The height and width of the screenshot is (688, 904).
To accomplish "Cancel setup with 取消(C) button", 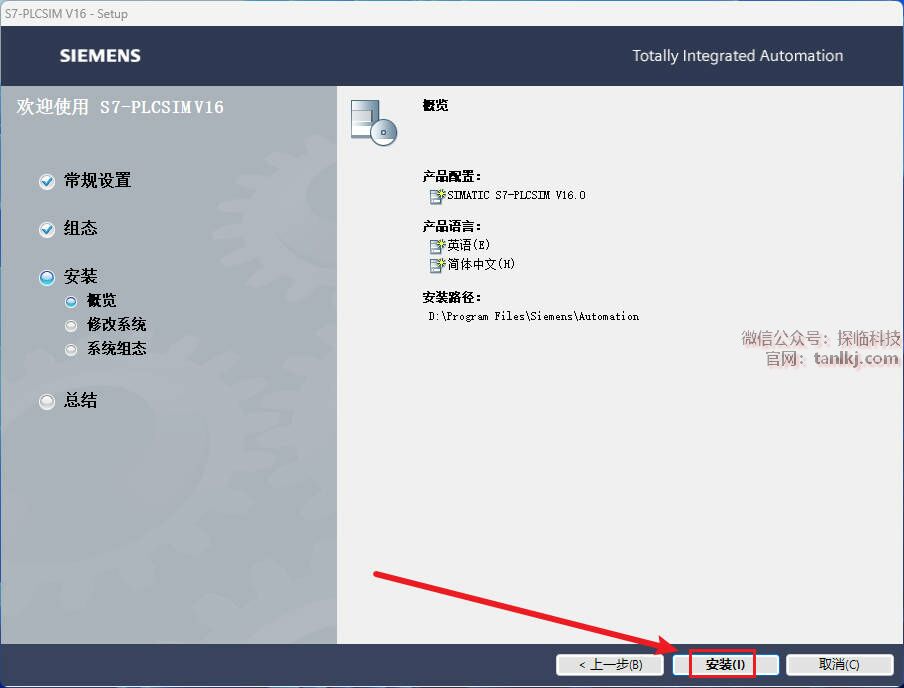I will click(x=839, y=664).
